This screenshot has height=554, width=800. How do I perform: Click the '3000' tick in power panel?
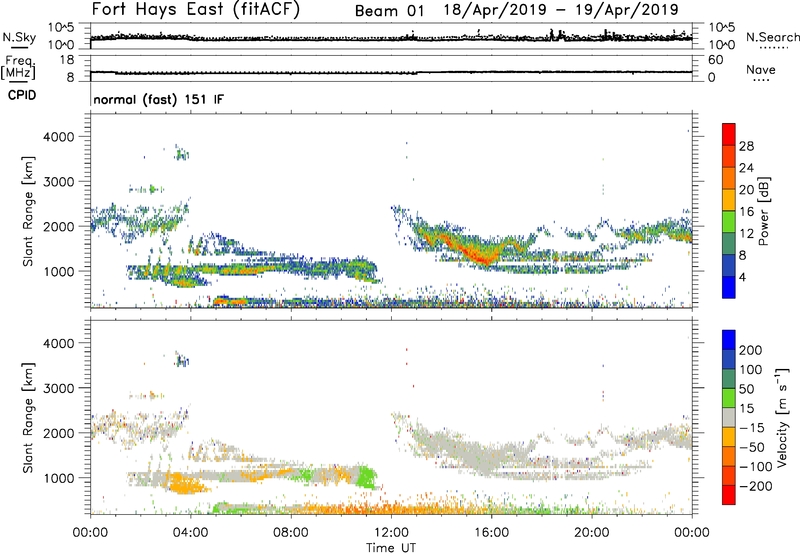tap(58, 182)
